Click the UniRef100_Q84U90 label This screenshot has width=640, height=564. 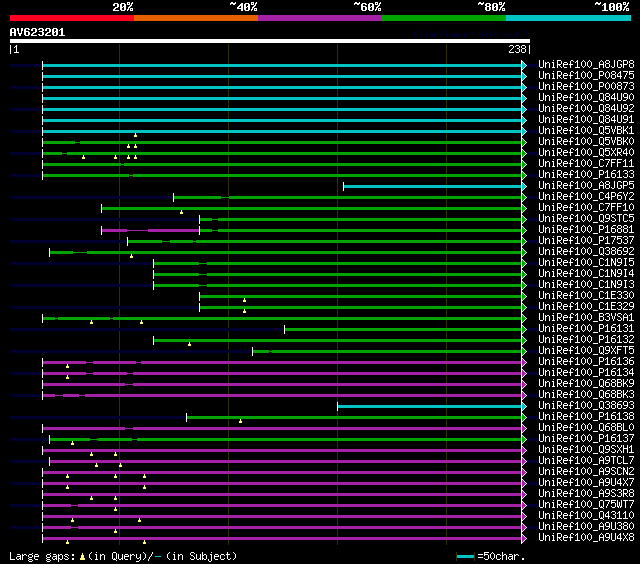click(586, 98)
